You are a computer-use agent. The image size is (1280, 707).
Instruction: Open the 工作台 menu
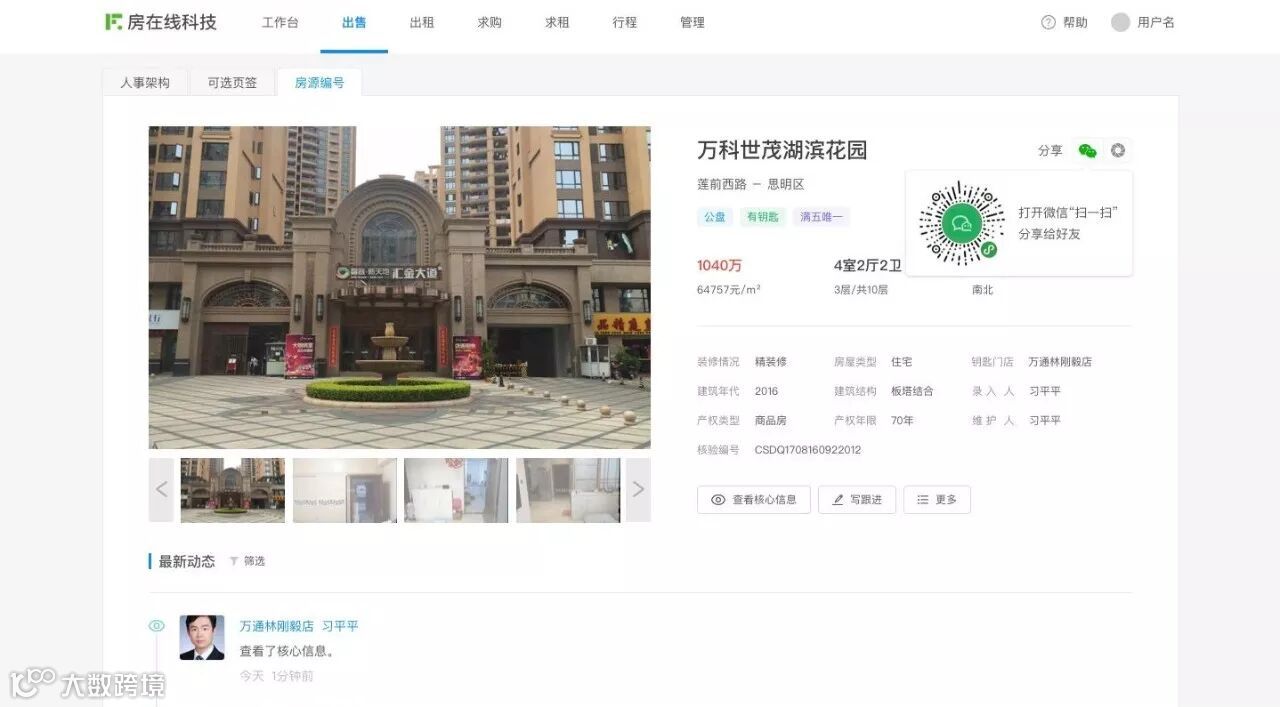280,22
